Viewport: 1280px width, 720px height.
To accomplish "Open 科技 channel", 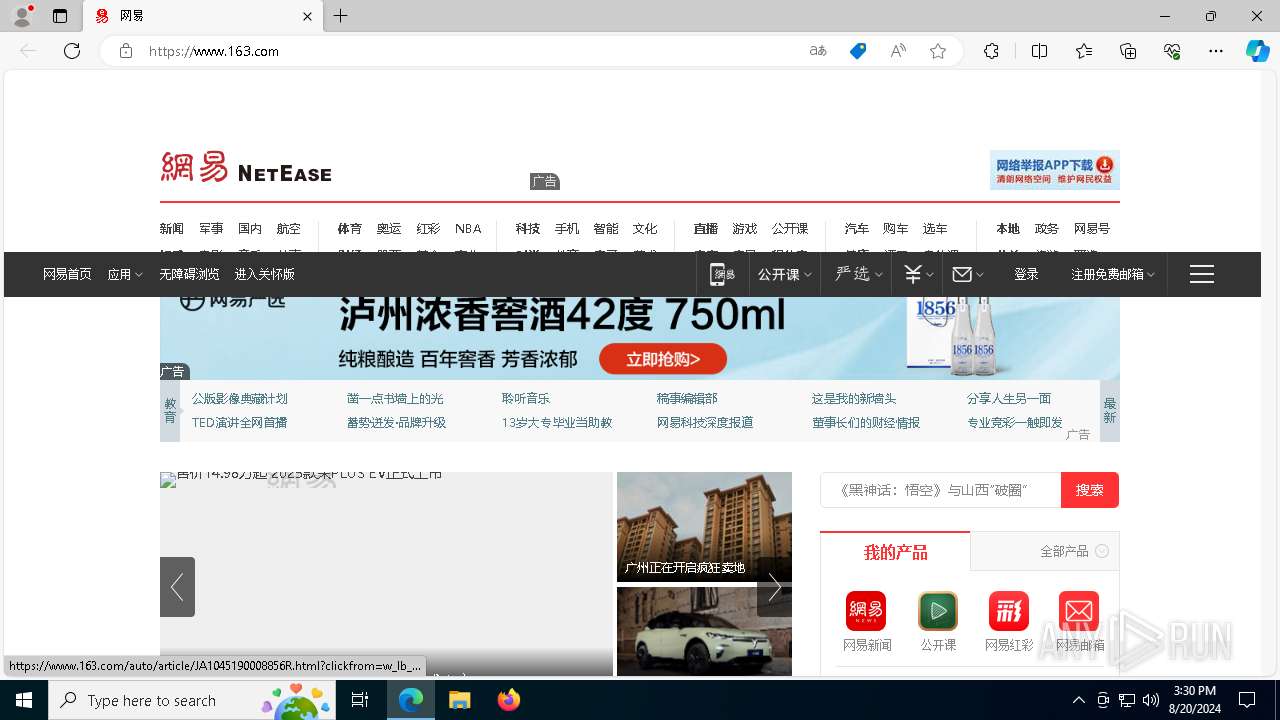I will [x=528, y=229].
